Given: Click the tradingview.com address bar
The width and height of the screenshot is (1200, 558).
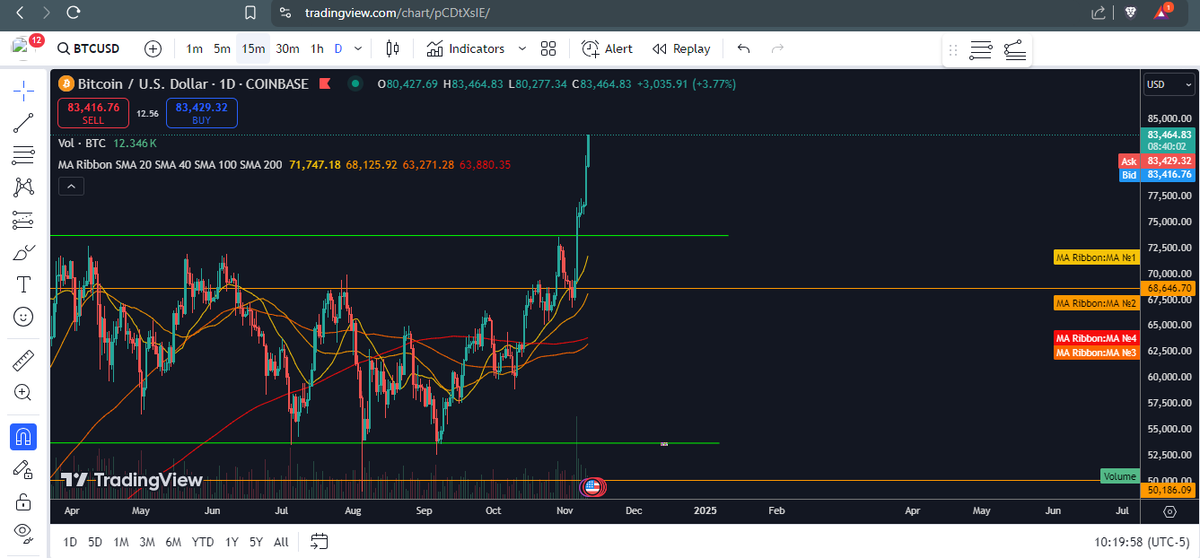Looking at the screenshot, I should (397, 12).
